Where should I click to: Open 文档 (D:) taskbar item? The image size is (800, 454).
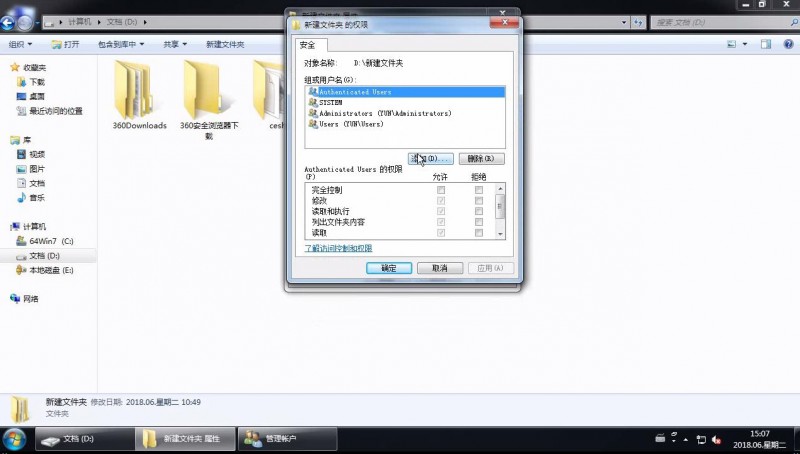85,439
